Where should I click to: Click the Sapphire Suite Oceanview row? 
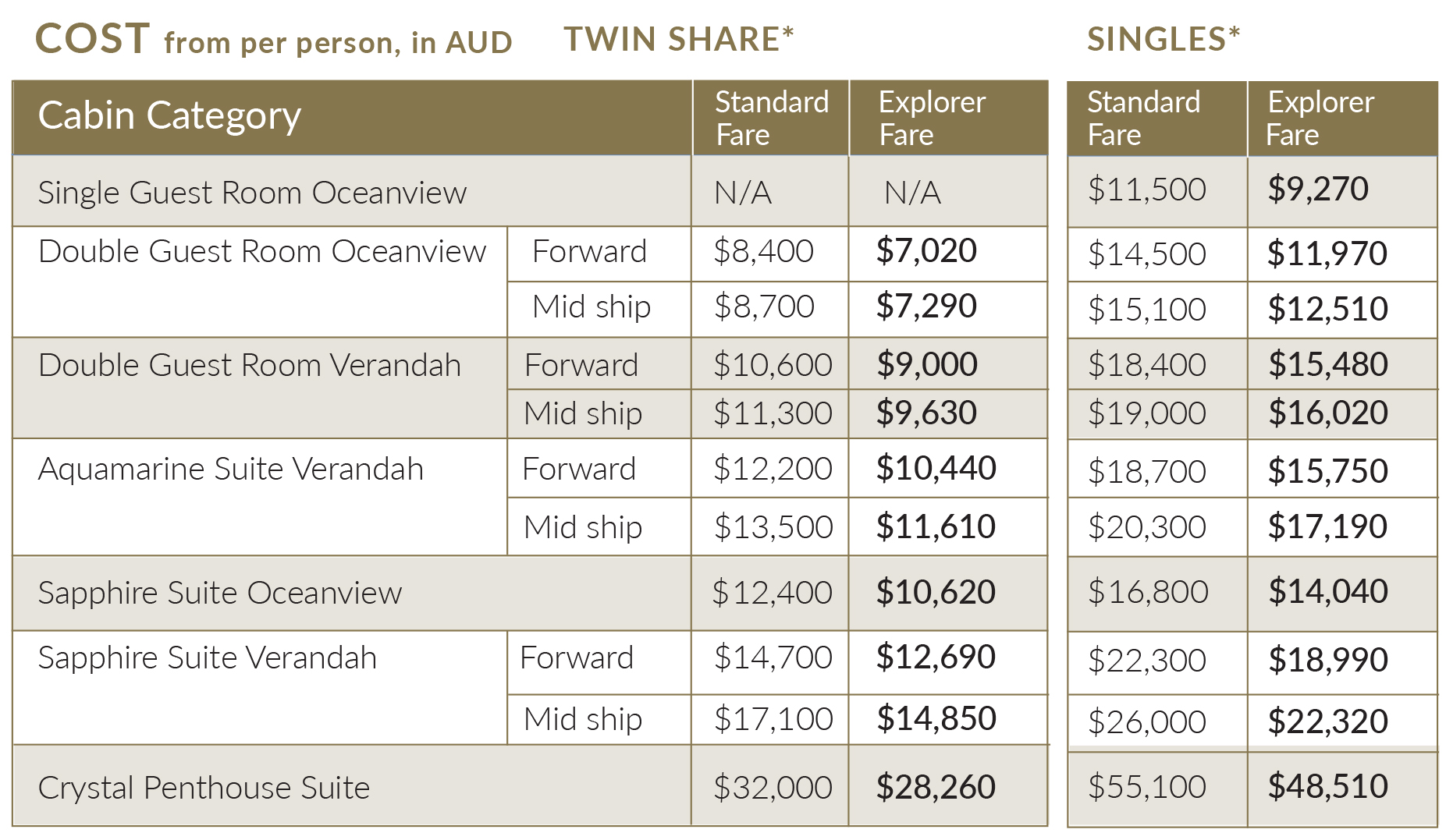(x=530, y=593)
